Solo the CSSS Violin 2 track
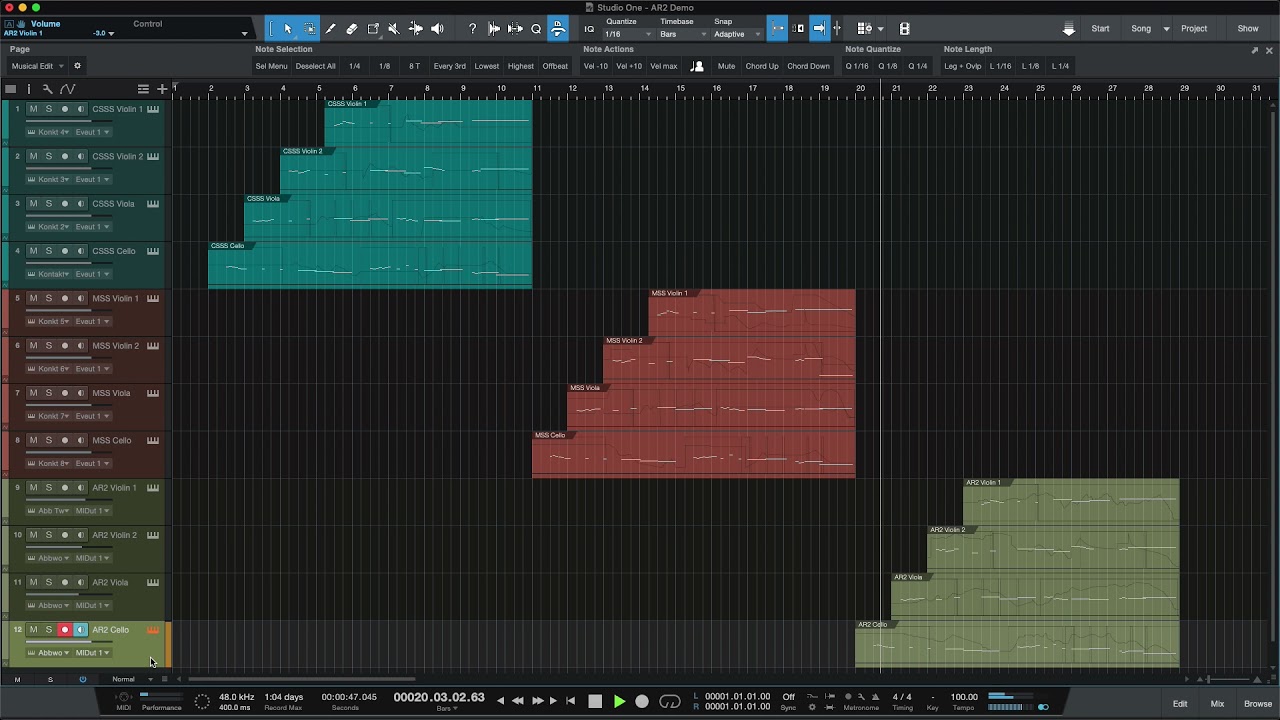The height and width of the screenshot is (720, 1280). tap(49, 156)
